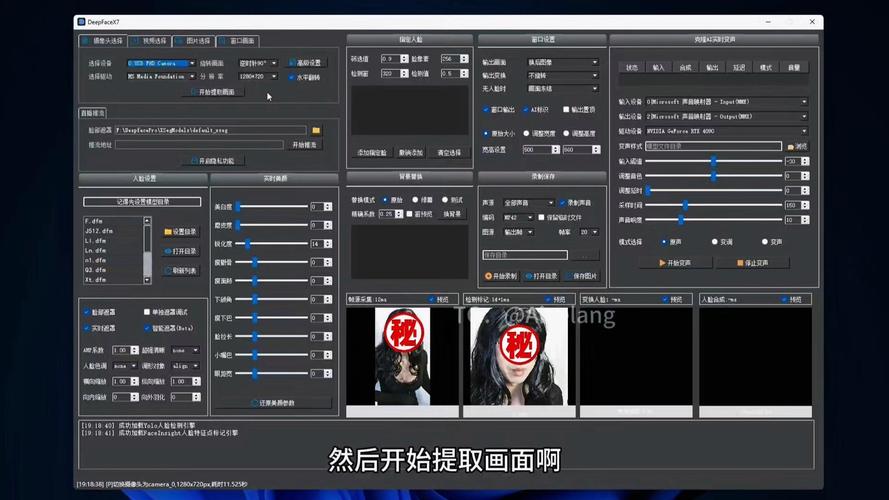Click the 开始推流 start streaming button
This screenshot has width=889, height=500.
(304, 145)
